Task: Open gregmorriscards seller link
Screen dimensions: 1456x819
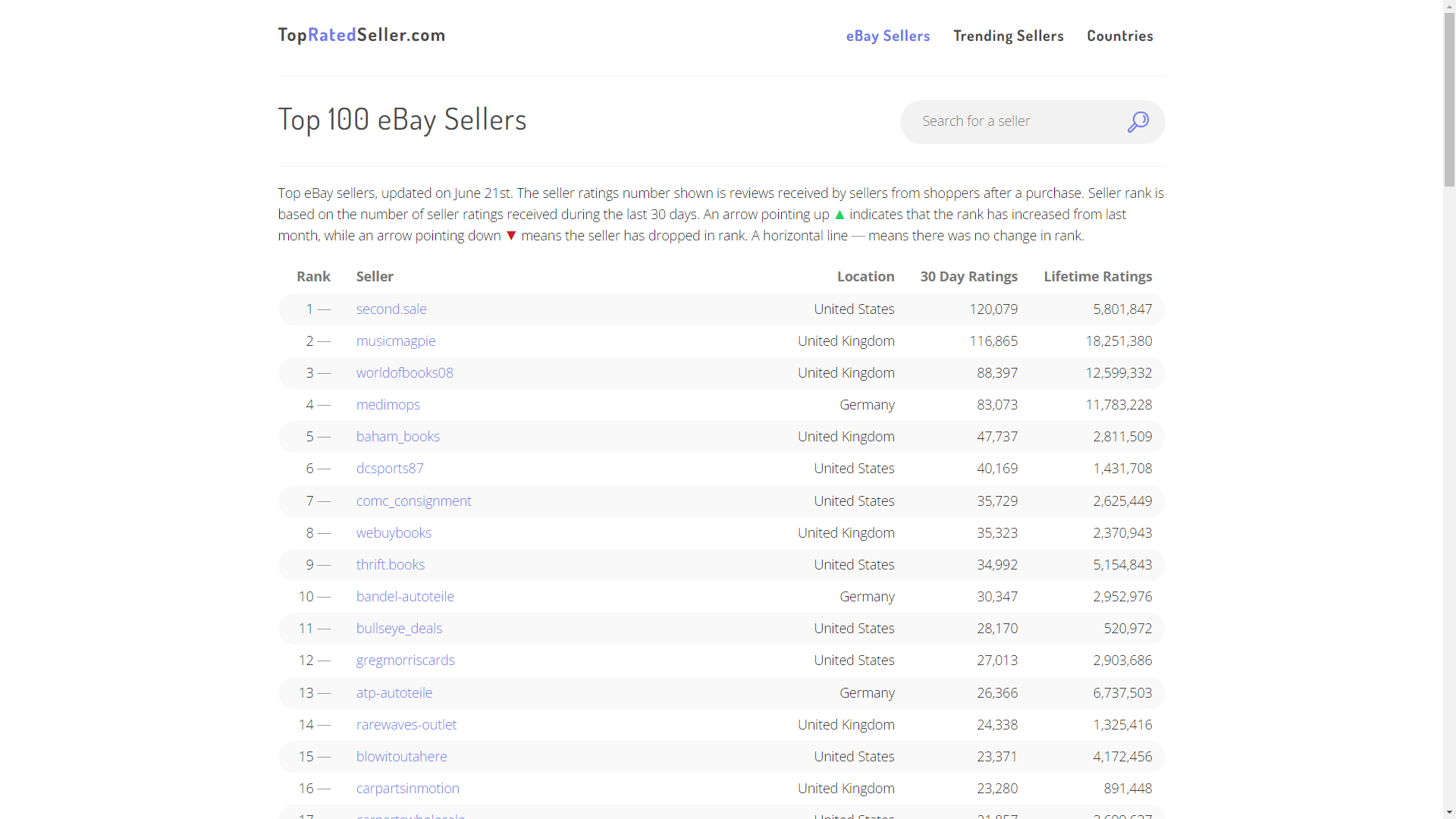Action: pyautogui.click(x=405, y=661)
